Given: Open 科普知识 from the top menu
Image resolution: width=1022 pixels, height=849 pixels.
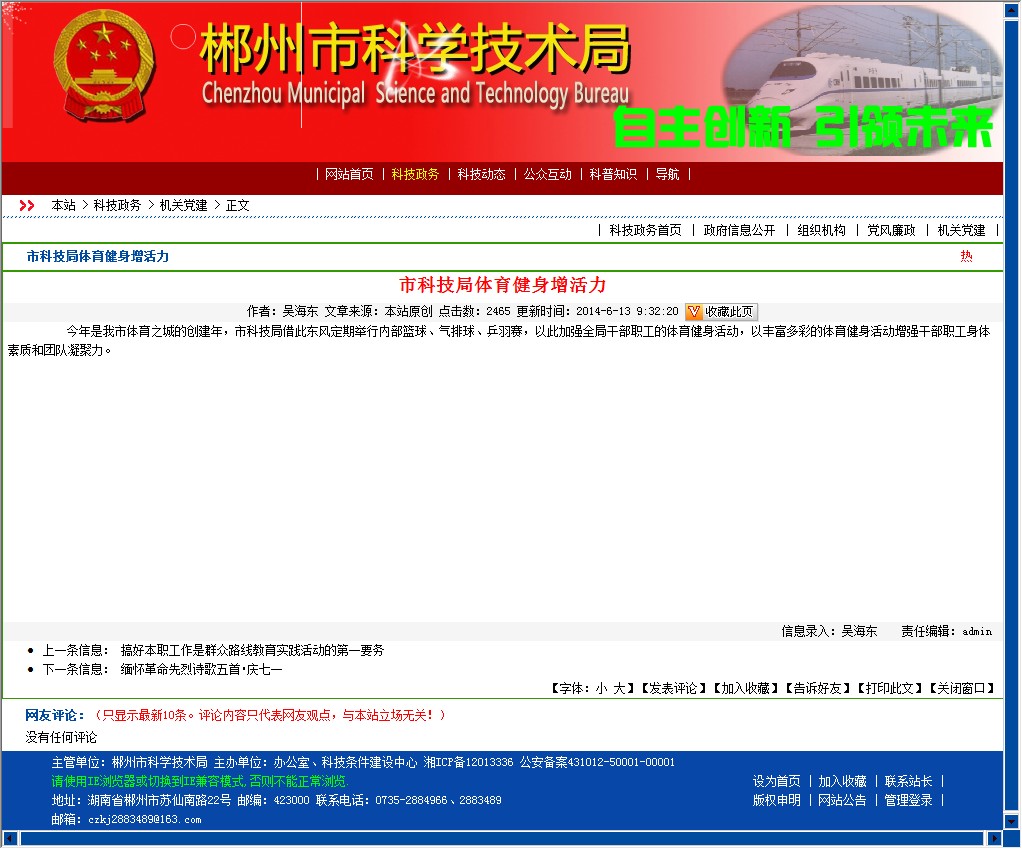Looking at the screenshot, I should coord(612,174).
